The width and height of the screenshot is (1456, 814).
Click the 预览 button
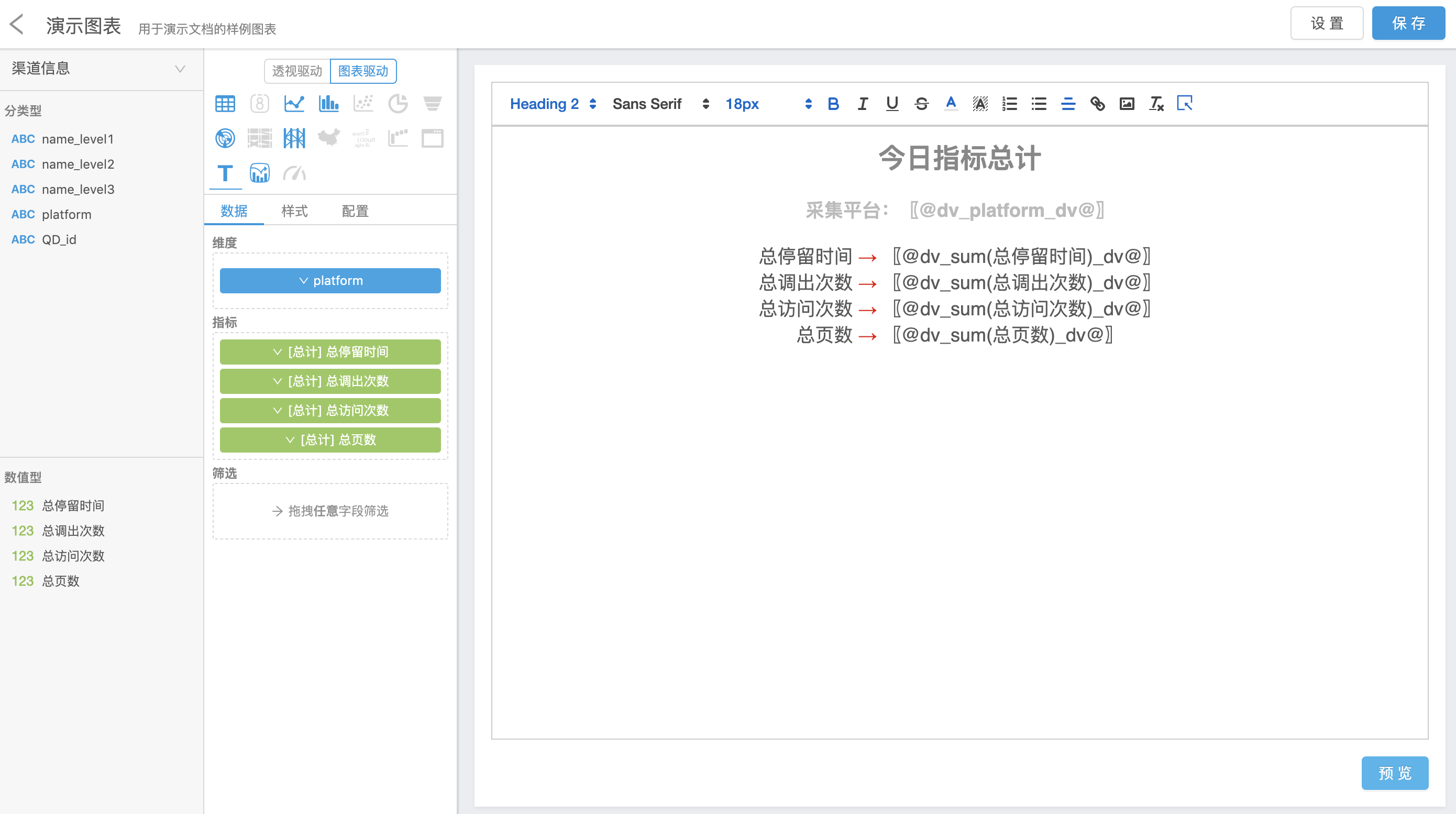coord(1394,773)
